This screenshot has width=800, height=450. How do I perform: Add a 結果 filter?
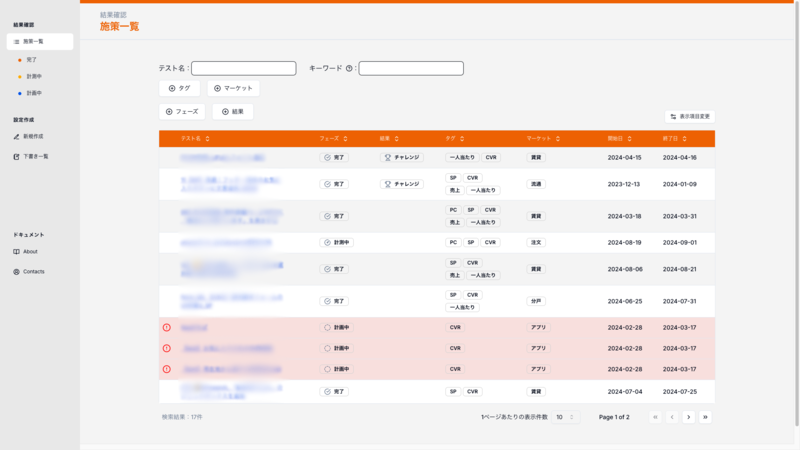(x=233, y=112)
